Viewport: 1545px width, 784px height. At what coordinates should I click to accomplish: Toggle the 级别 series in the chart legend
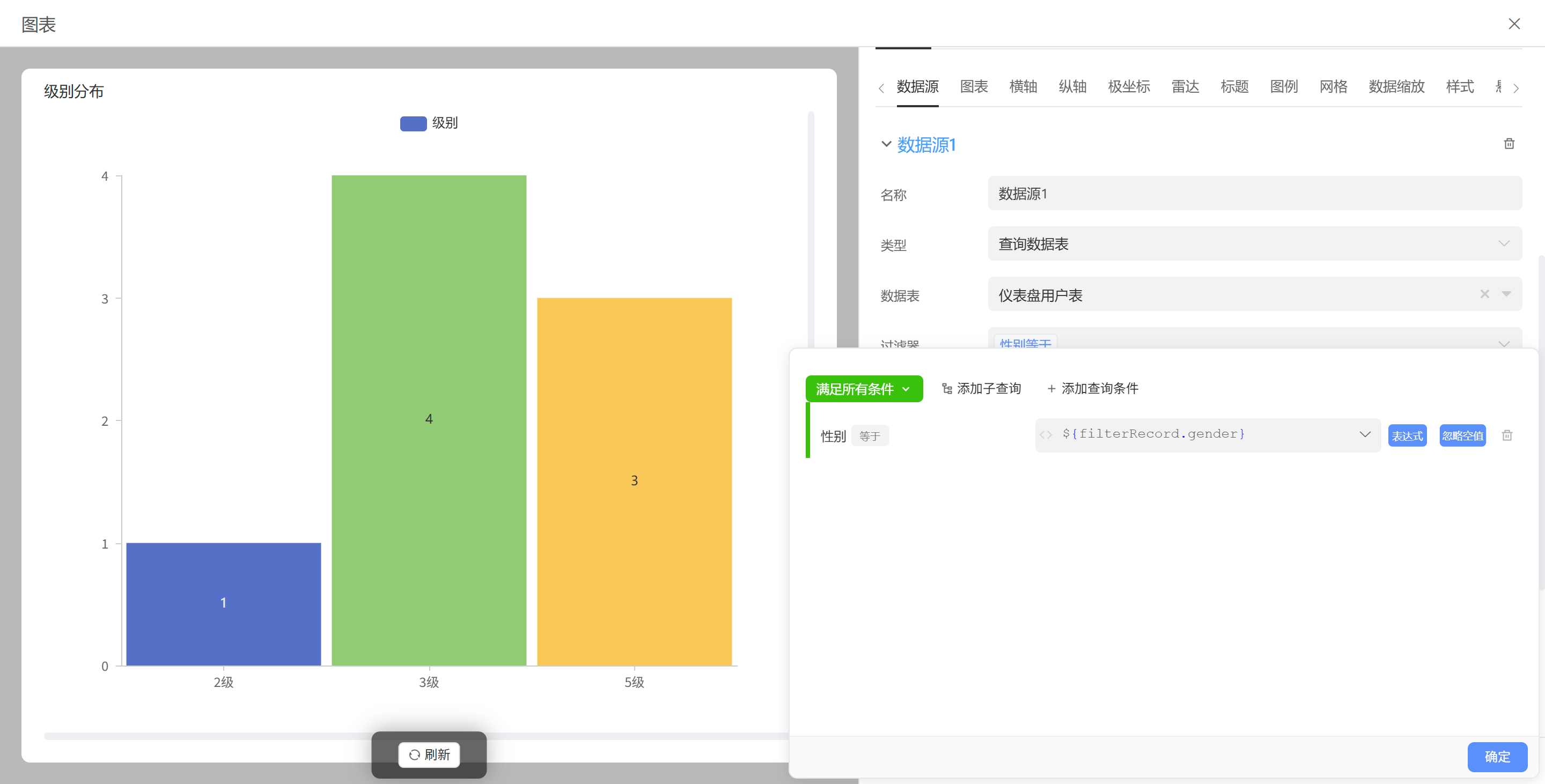pos(428,123)
